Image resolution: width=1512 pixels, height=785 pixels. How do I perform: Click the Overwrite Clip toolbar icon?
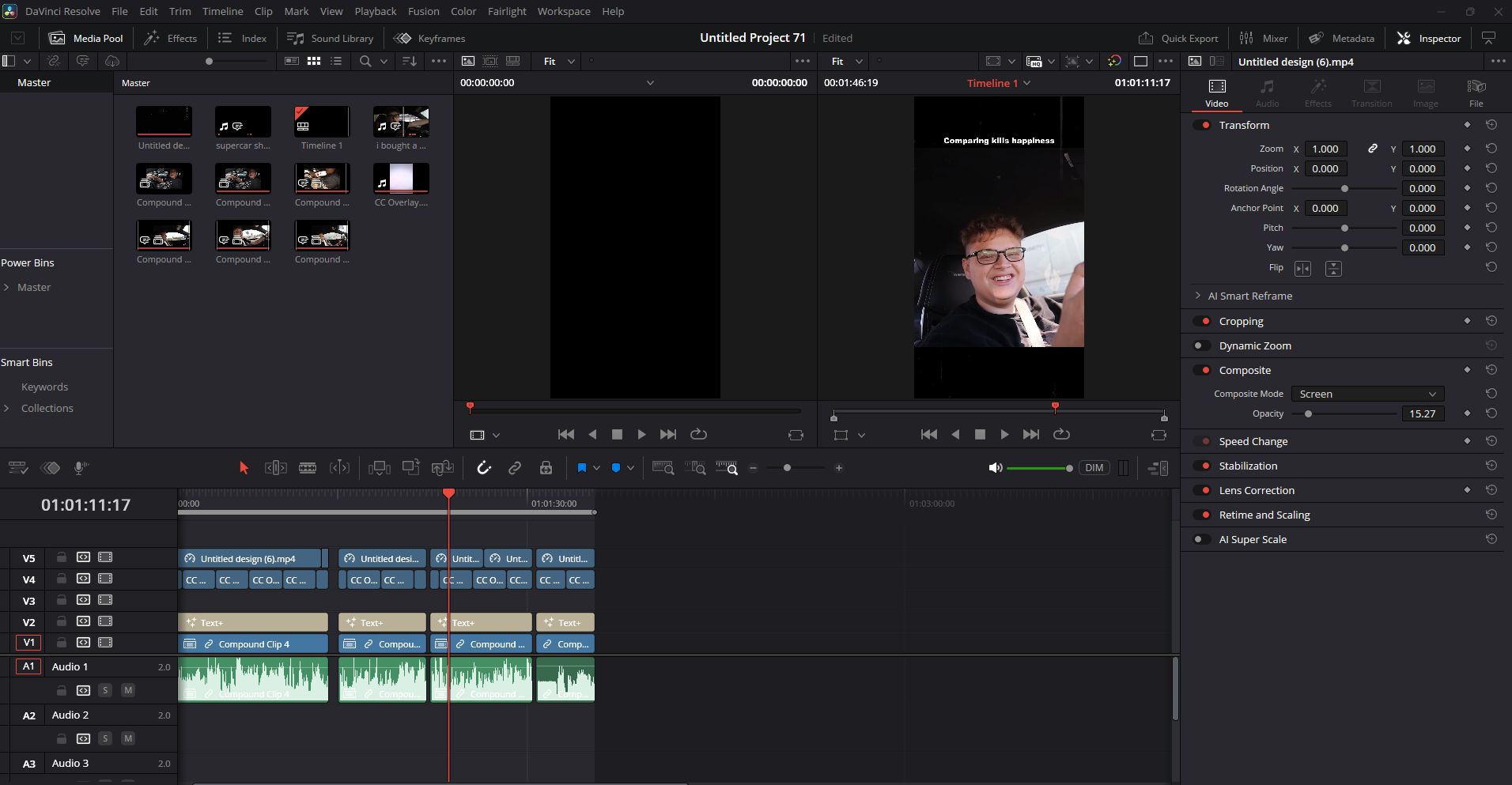coord(410,468)
